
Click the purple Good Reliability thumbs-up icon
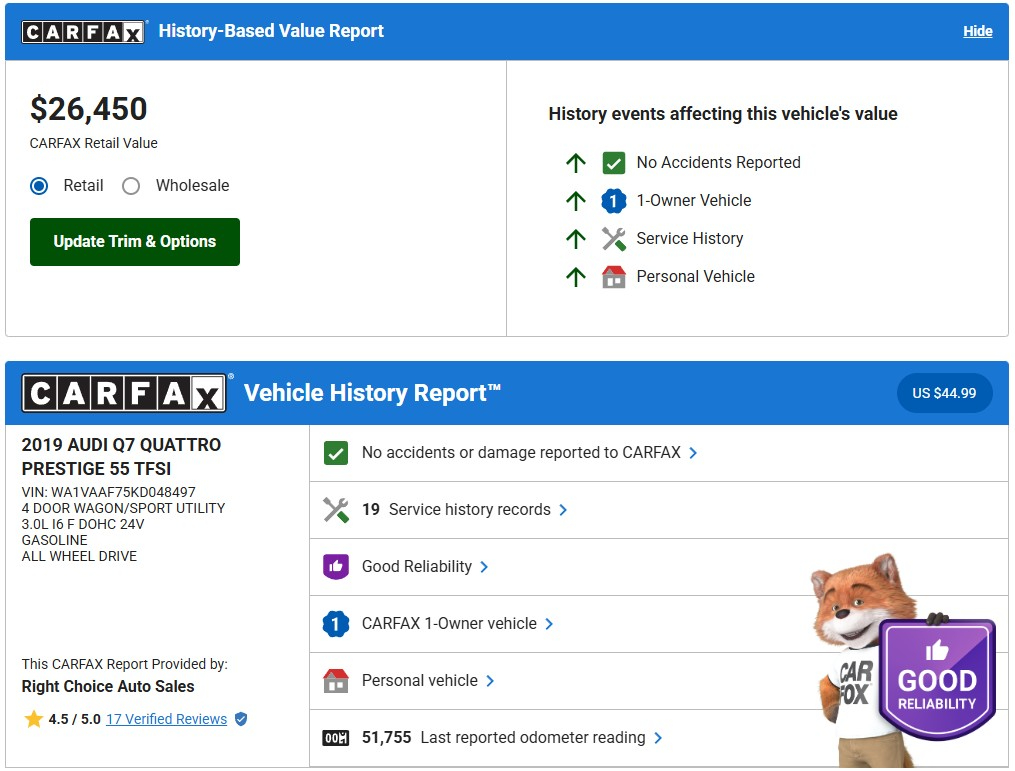[336, 567]
